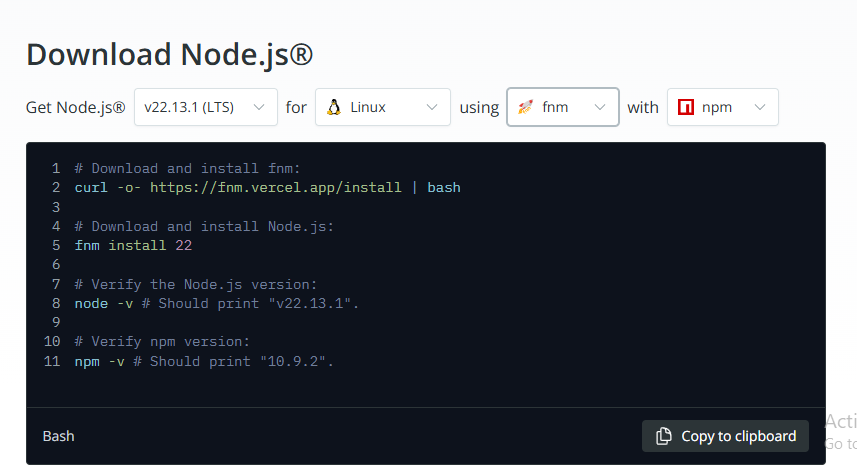Click the Copy to clipboard button
The width and height of the screenshot is (857, 476).
725,436
